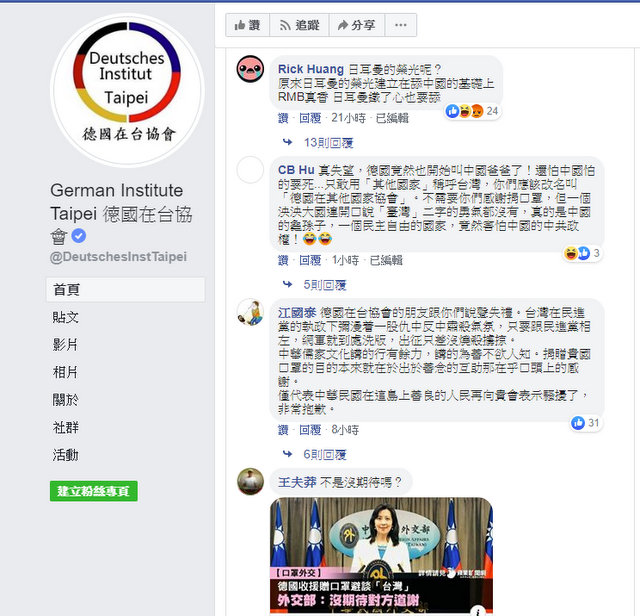The height and width of the screenshot is (616, 640).
Task: Open the 外交部 news image thumbnail
Action: pos(381,556)
